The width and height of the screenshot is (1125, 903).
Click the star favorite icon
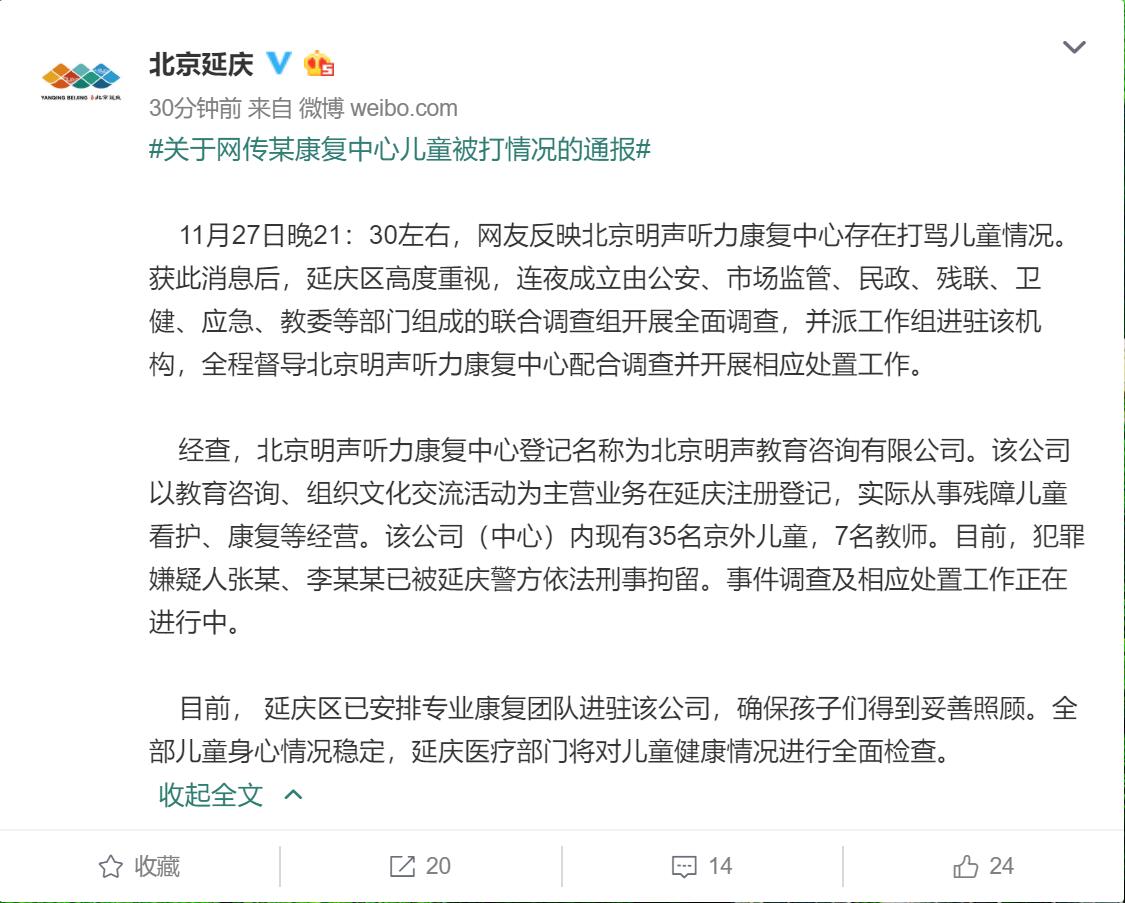pos(110,866)
